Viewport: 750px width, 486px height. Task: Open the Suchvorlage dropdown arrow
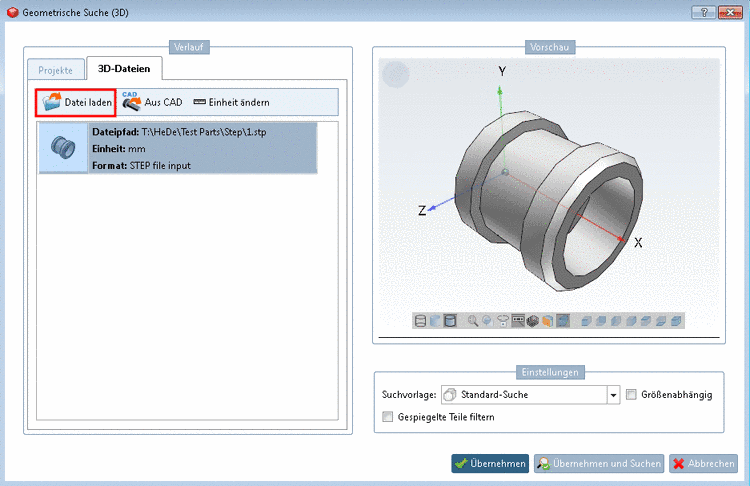(x=613, y=395)
